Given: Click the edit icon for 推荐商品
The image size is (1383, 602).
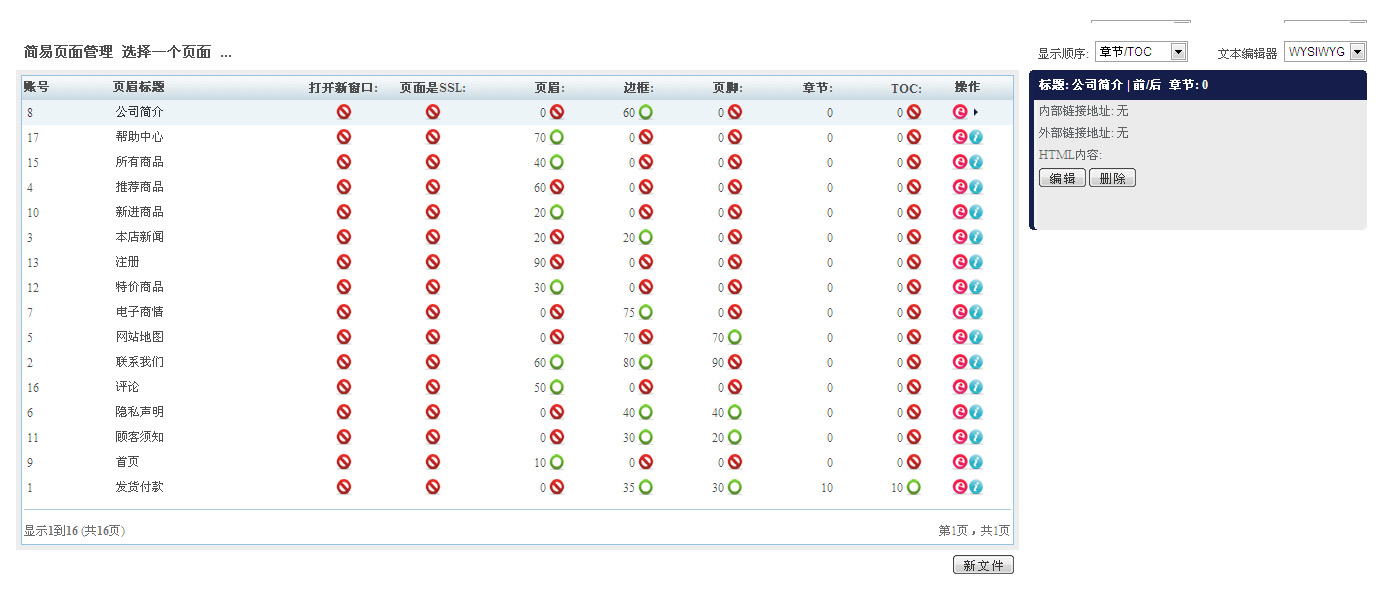Looking at the screenshot, I should [x=960, y=187].
